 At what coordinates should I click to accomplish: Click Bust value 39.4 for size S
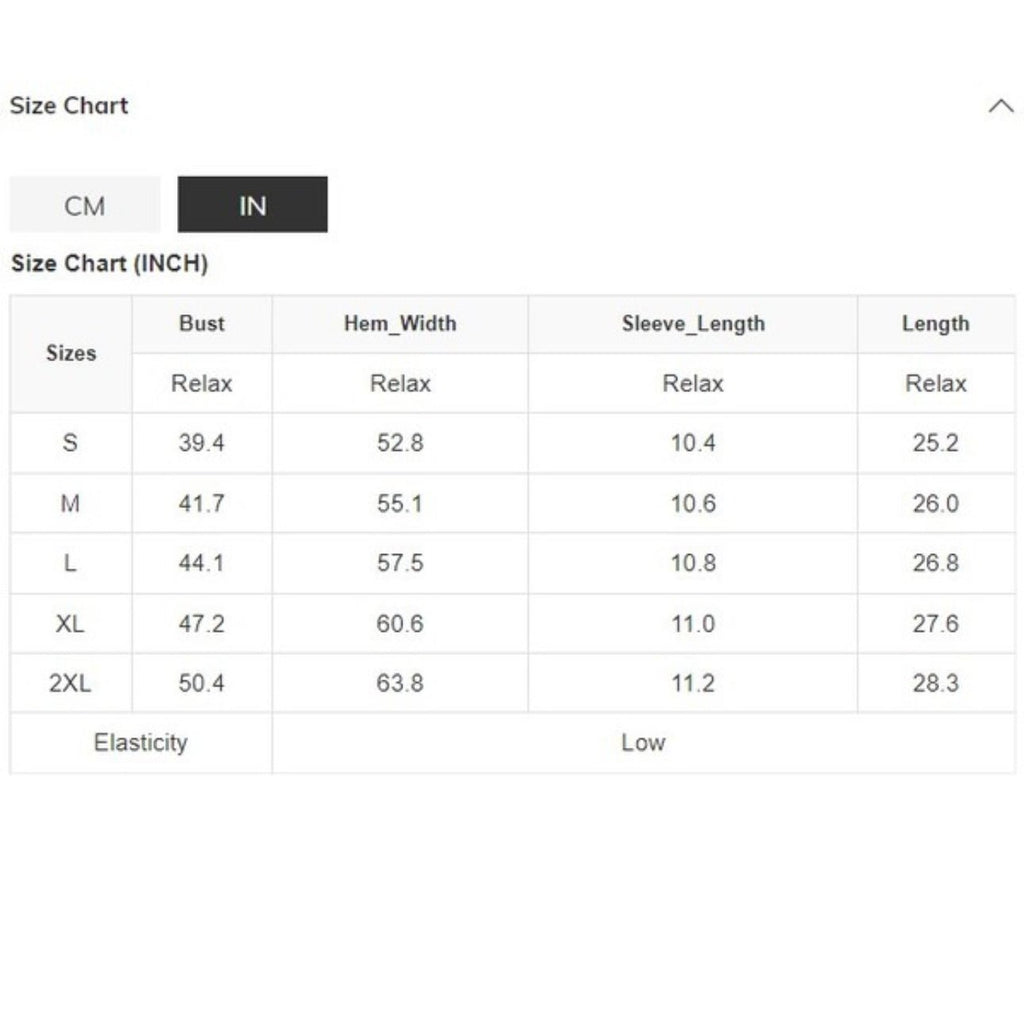click(x=201, y=443)
